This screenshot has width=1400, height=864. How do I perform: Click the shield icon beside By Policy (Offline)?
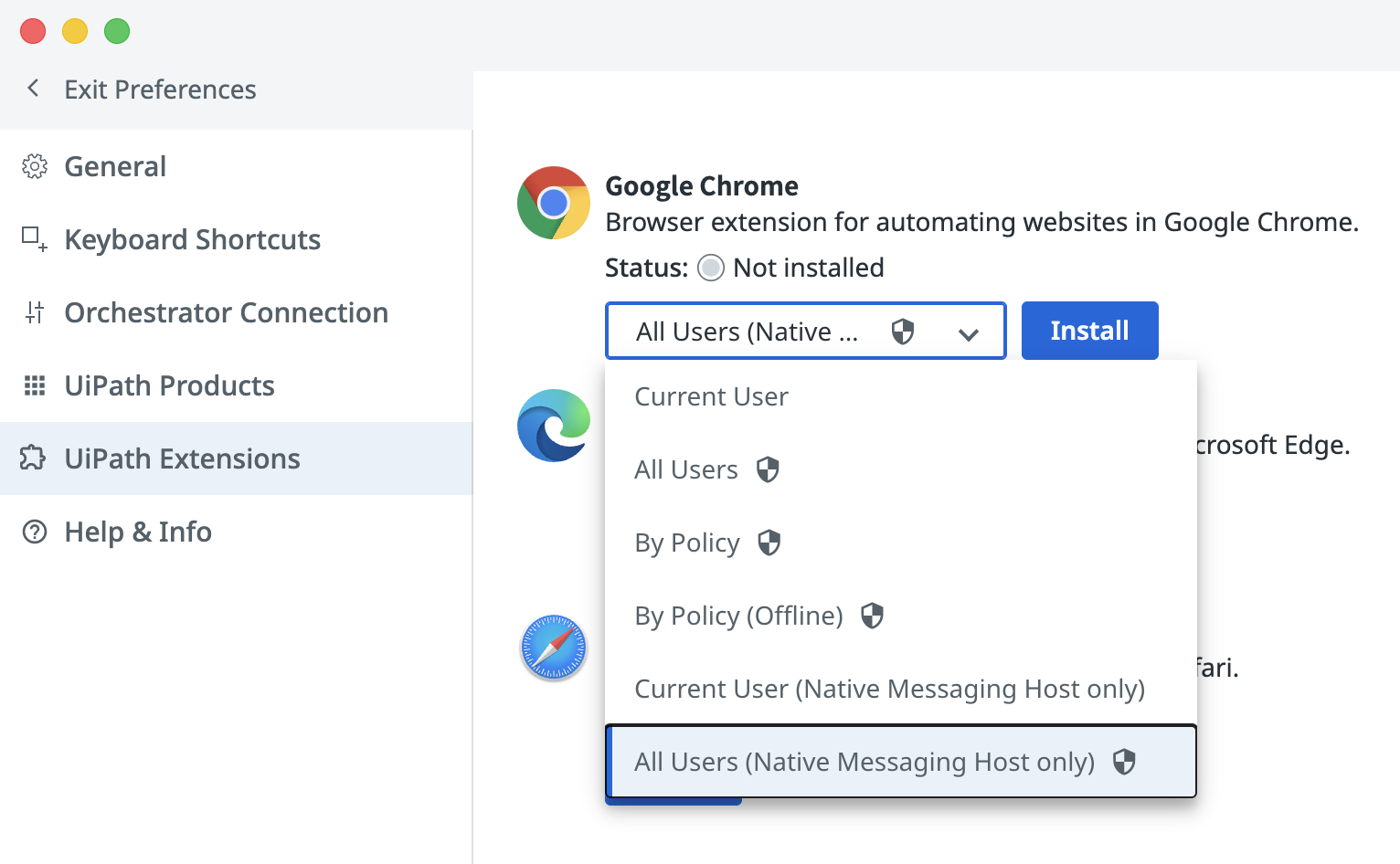coord(873,616)
